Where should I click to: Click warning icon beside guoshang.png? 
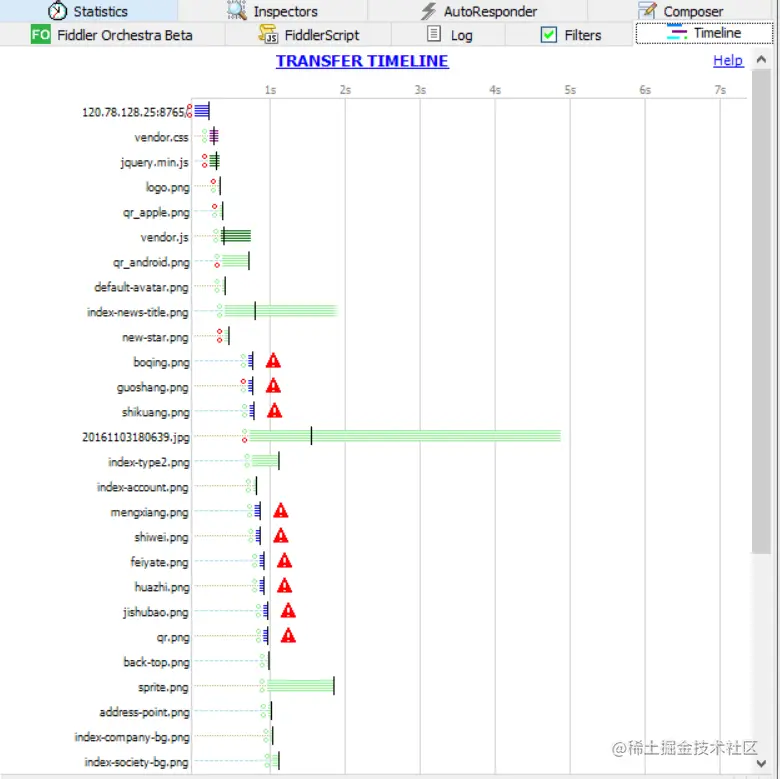click(273, 386)
